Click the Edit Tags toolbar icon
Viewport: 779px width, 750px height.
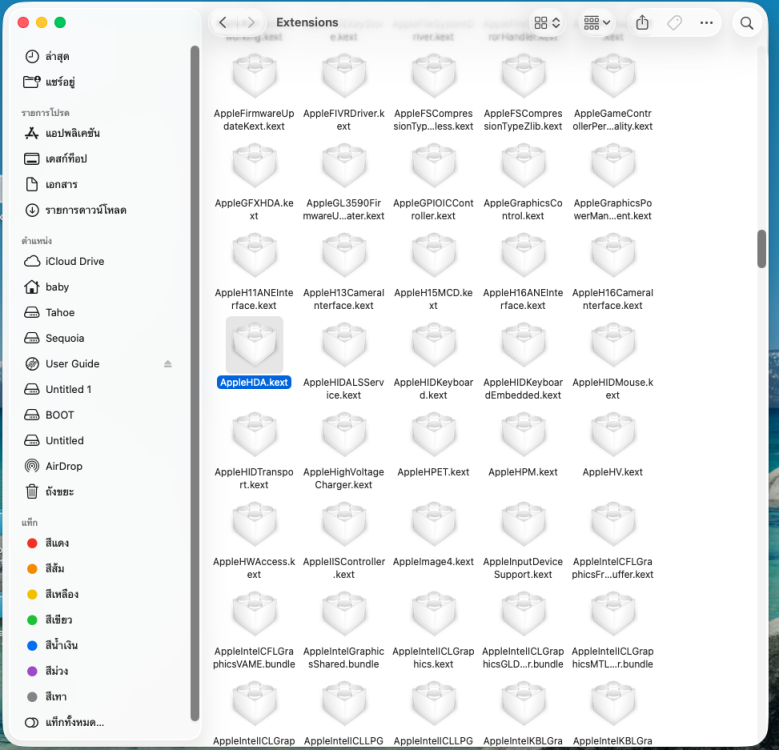pyautogui.click(x=674, y=22)
